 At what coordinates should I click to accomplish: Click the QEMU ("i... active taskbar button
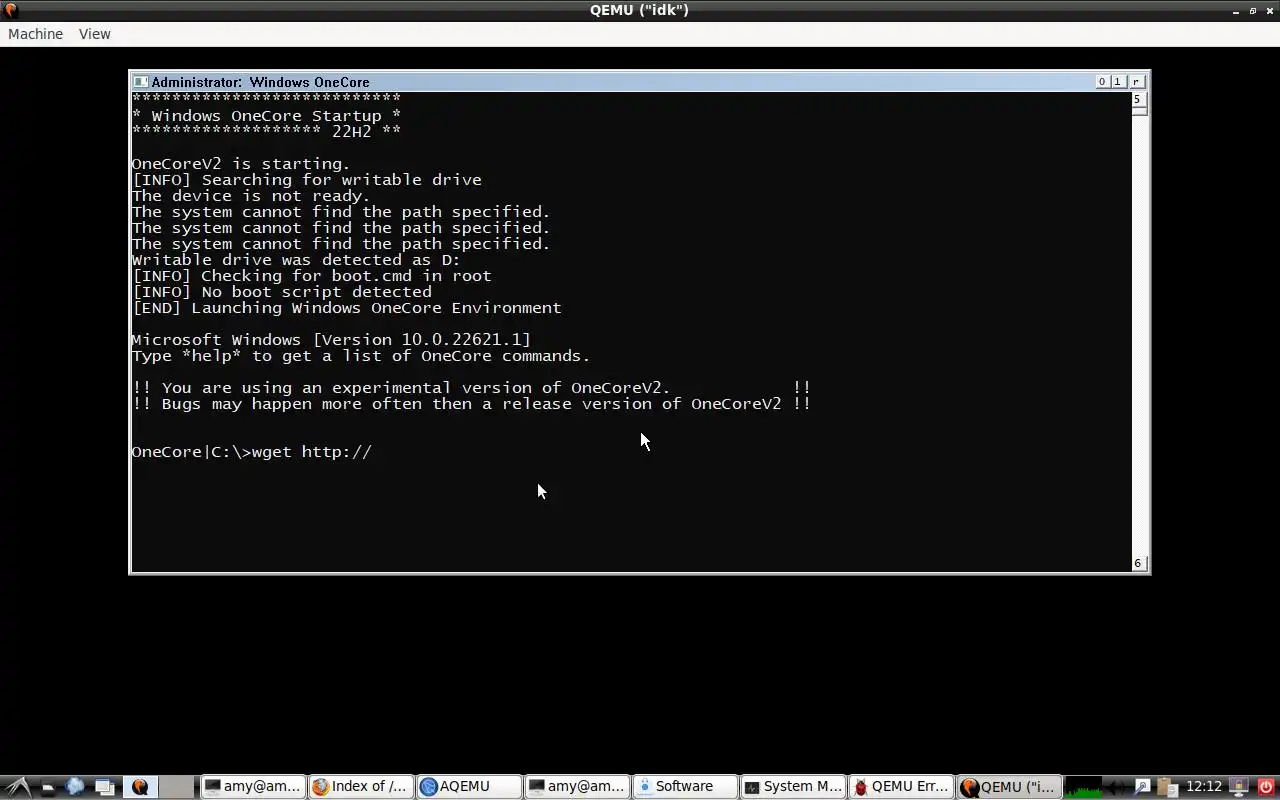pos(1009,787)
